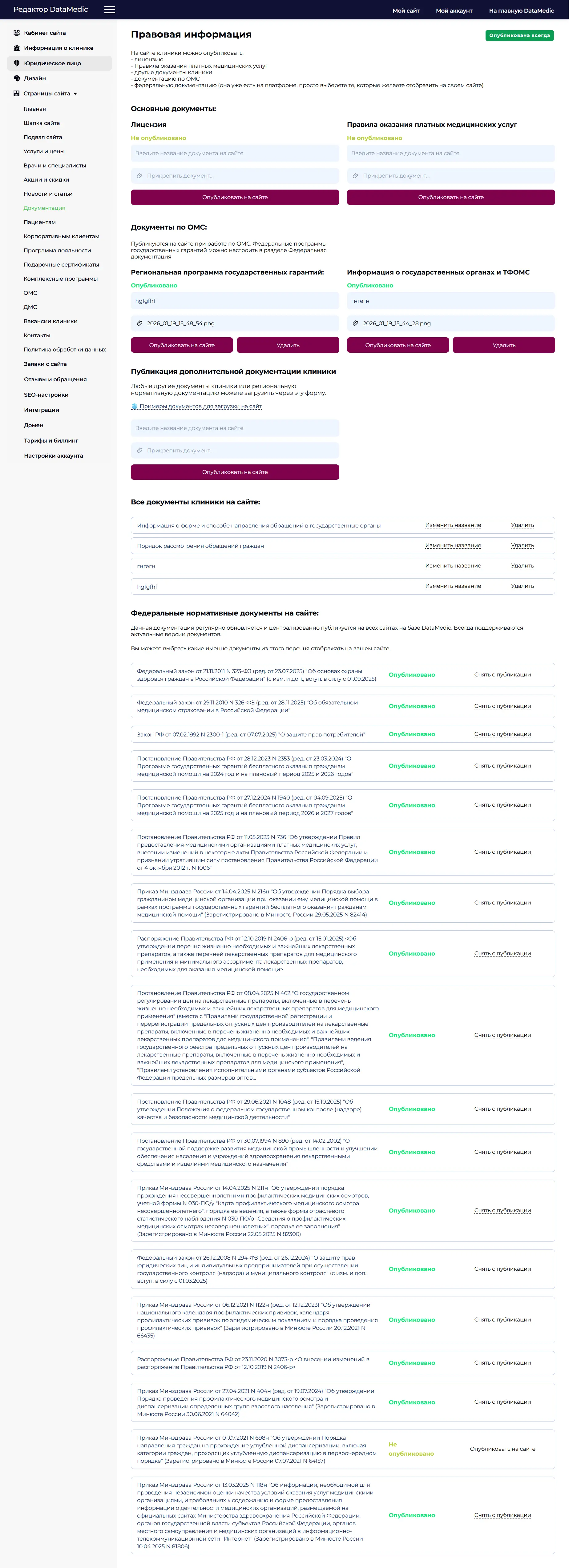This screenshot has height=1568, width=569.
Task: Click the Страницы сайта pages icon
Action: coord(16,94)
